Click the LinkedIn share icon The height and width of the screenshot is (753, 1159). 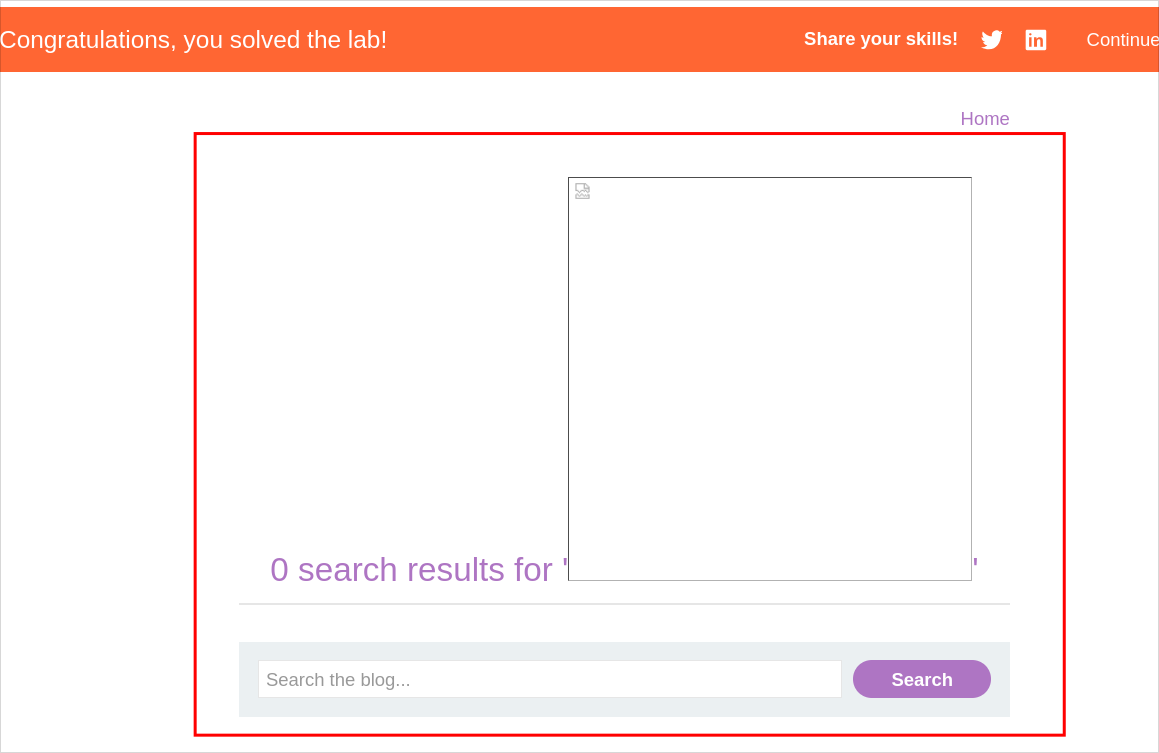[1036, 40]
